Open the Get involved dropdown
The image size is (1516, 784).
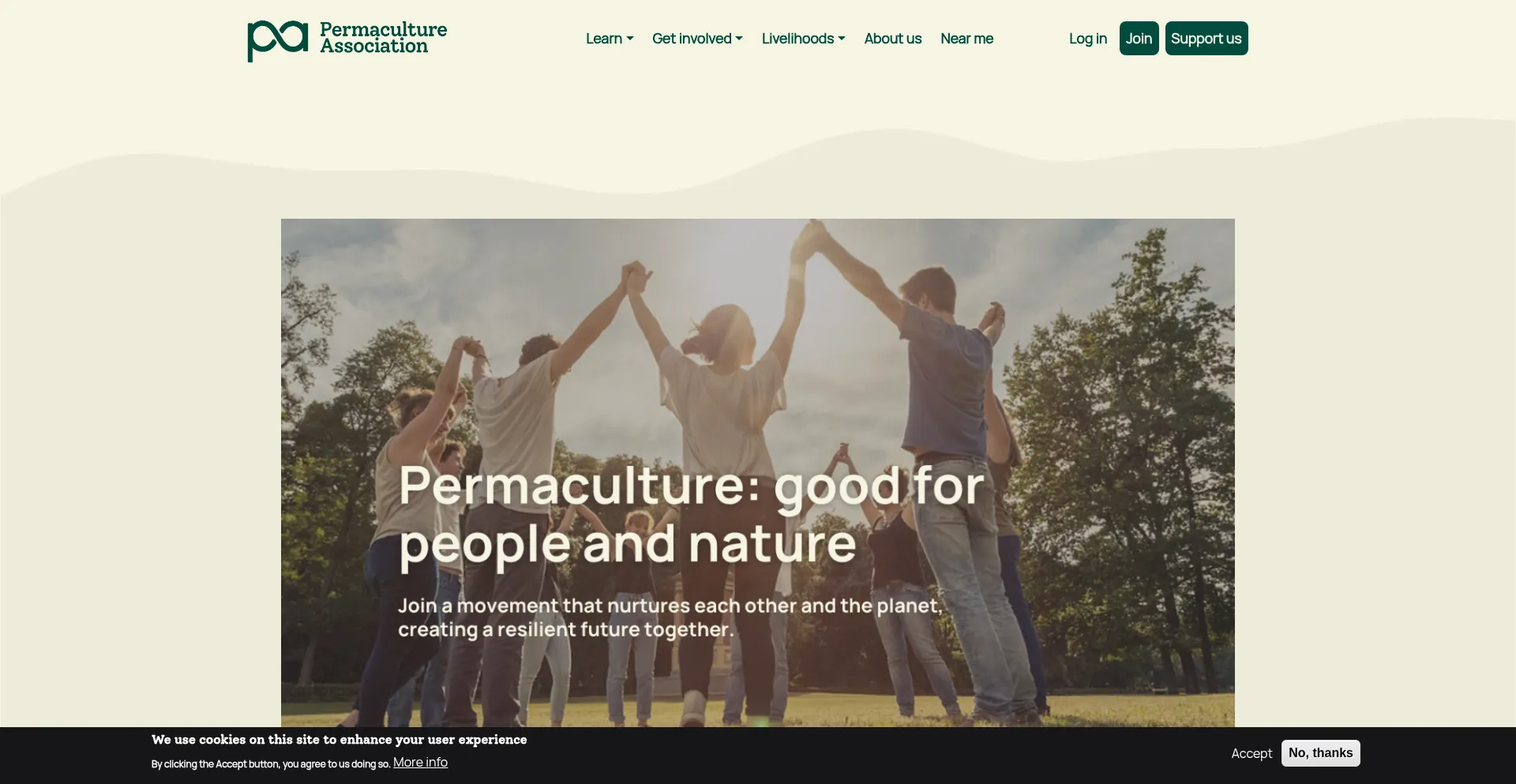[697, 39]
